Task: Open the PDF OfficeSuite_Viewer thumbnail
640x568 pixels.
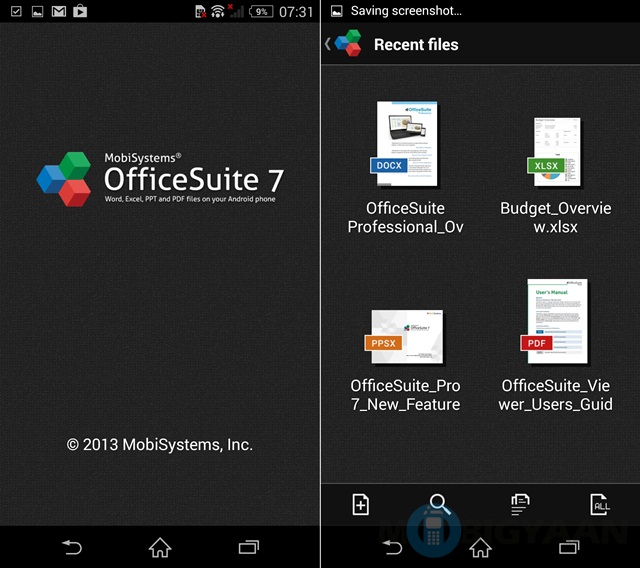Action: 554,321
